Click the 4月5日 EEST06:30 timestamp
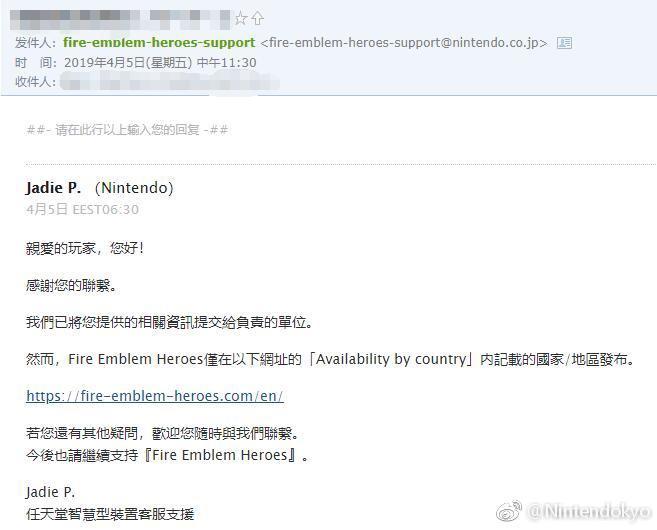This screenshot has width=657, height=530. [x=82, y=209]
